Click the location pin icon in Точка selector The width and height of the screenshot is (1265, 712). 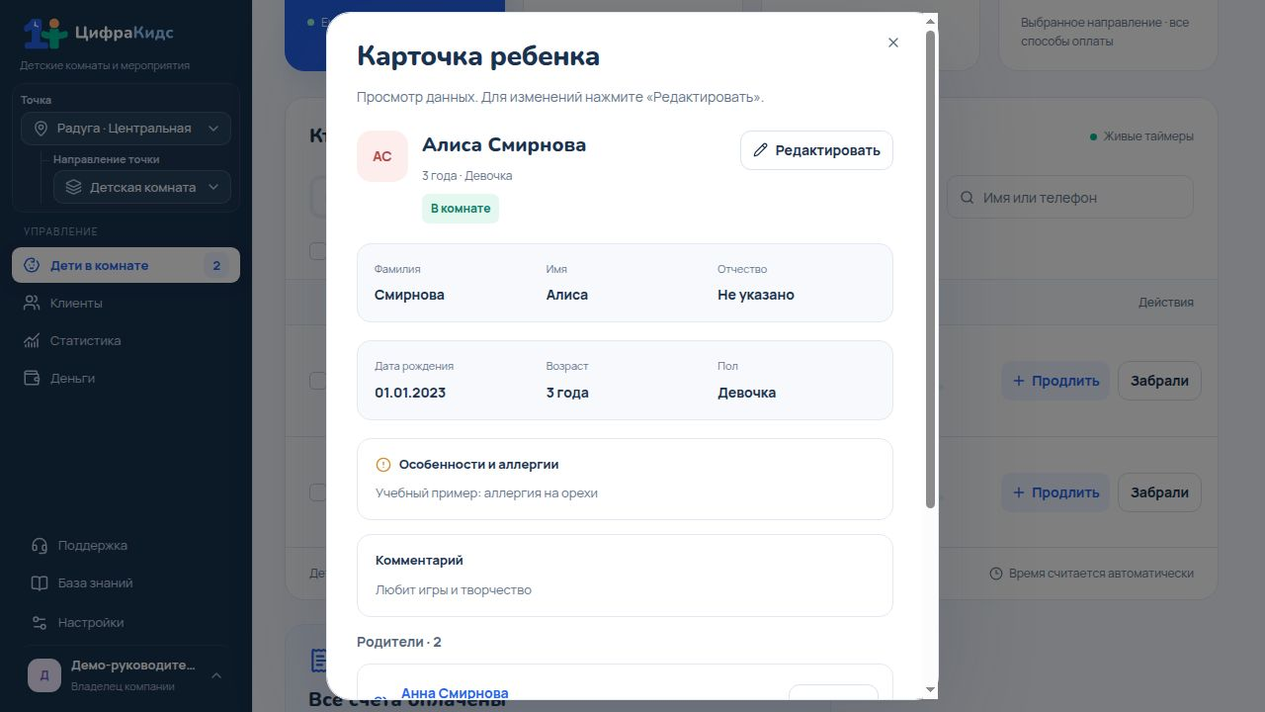click(x=41, y=128)
